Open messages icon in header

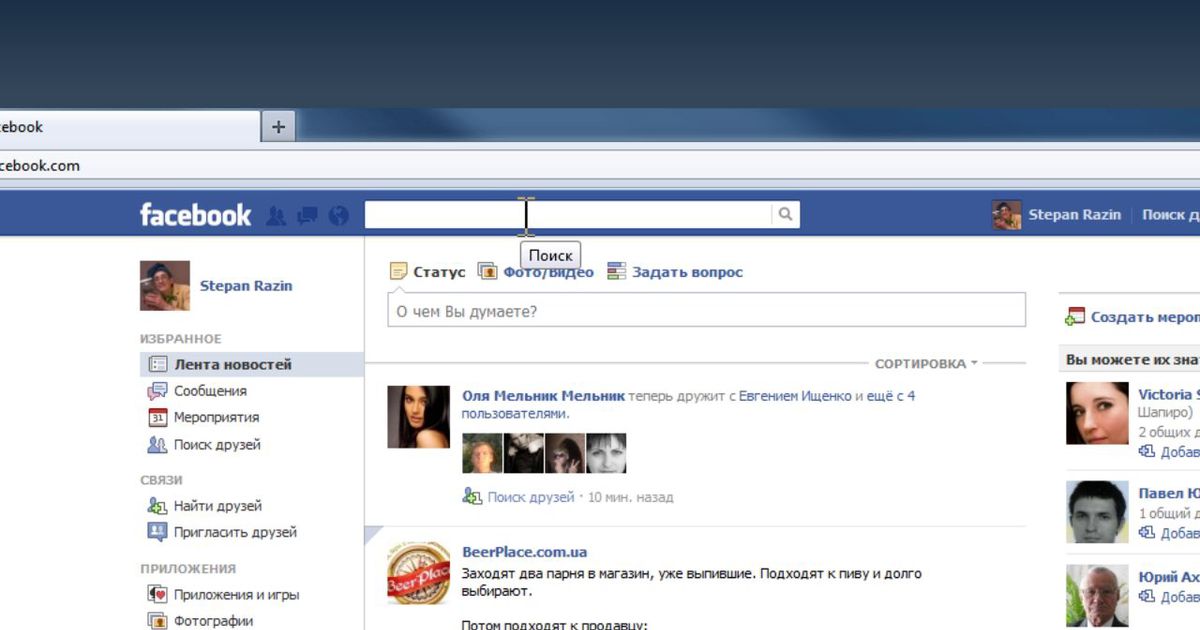pos(307,215)
